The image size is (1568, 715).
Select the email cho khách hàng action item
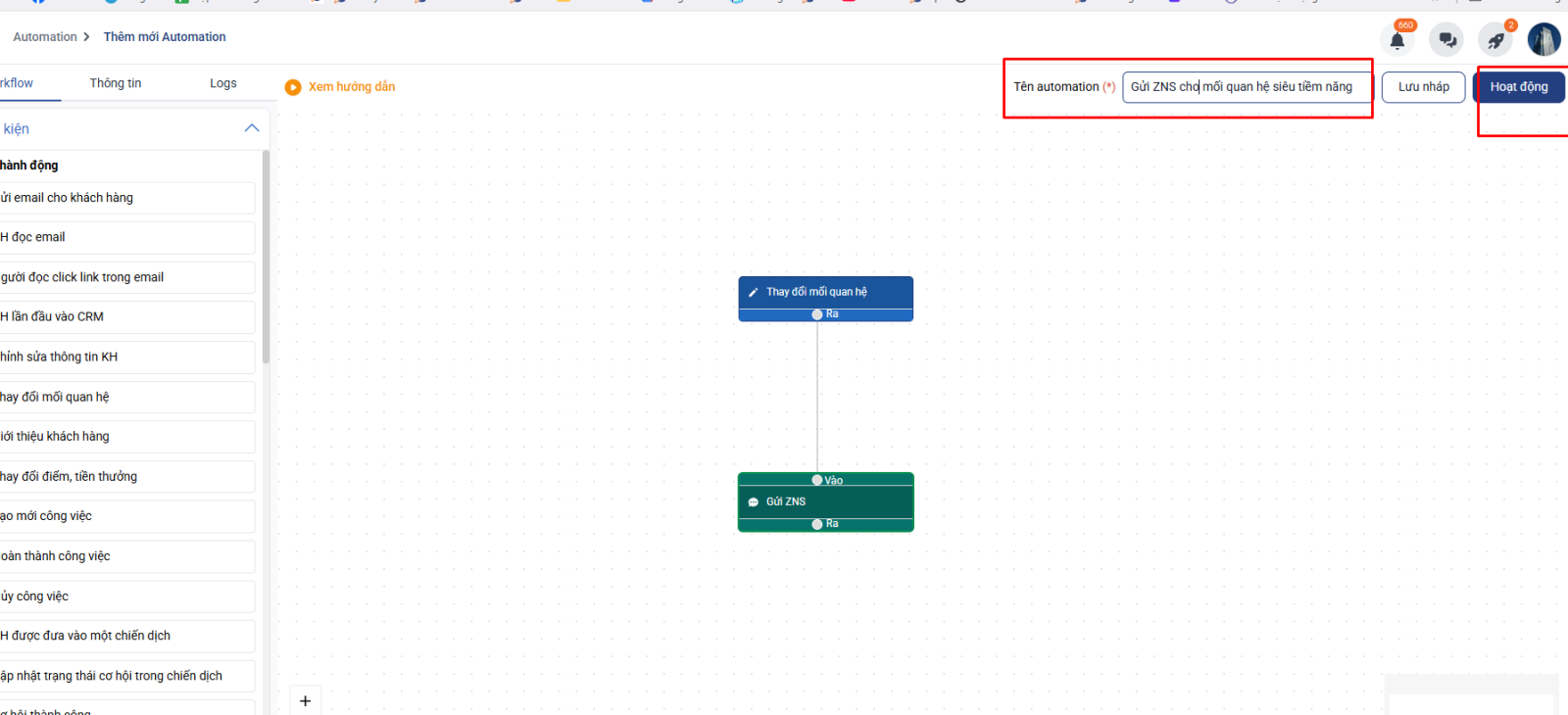click(125, 198)
